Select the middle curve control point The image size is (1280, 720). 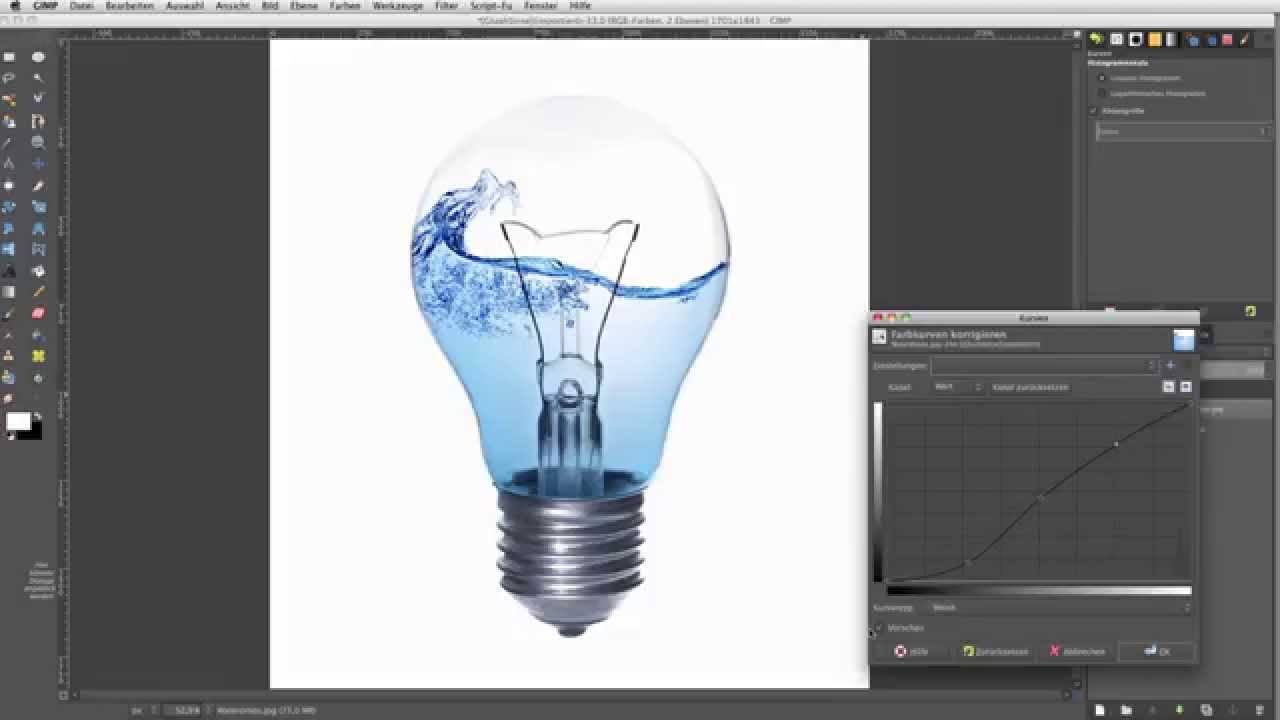click(x=1040, y=498)
